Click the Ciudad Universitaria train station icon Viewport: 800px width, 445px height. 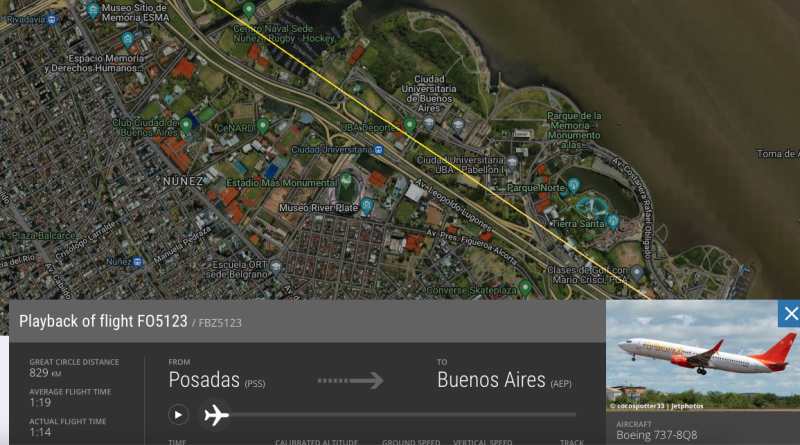378,150
